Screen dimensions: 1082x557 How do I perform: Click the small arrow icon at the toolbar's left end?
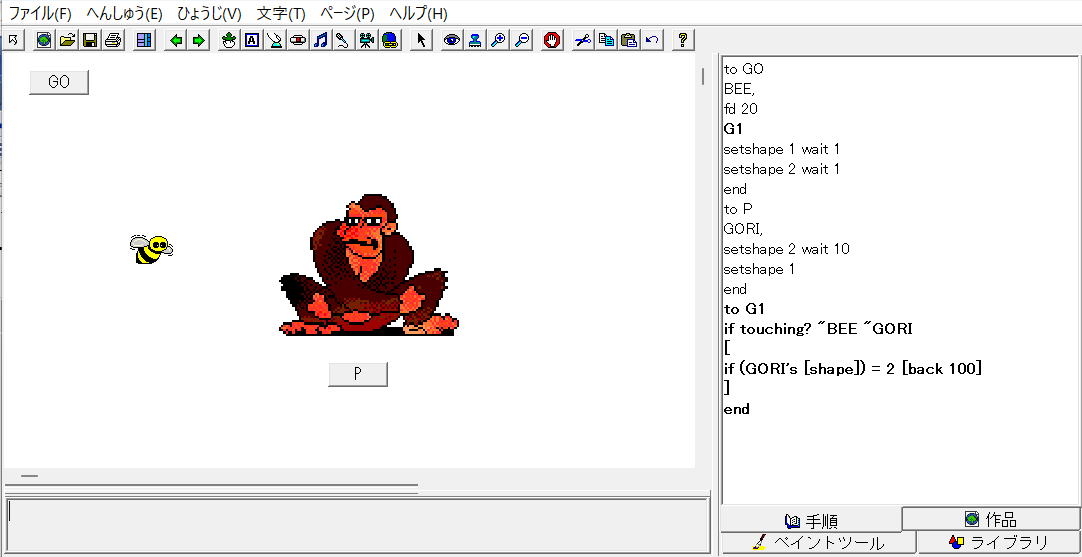pyautogui.click(x=13, y=40)
